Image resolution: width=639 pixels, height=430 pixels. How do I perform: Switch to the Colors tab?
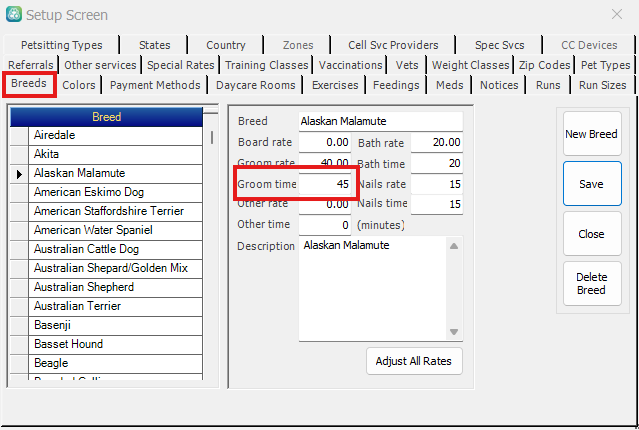click(x=79, y=85)
